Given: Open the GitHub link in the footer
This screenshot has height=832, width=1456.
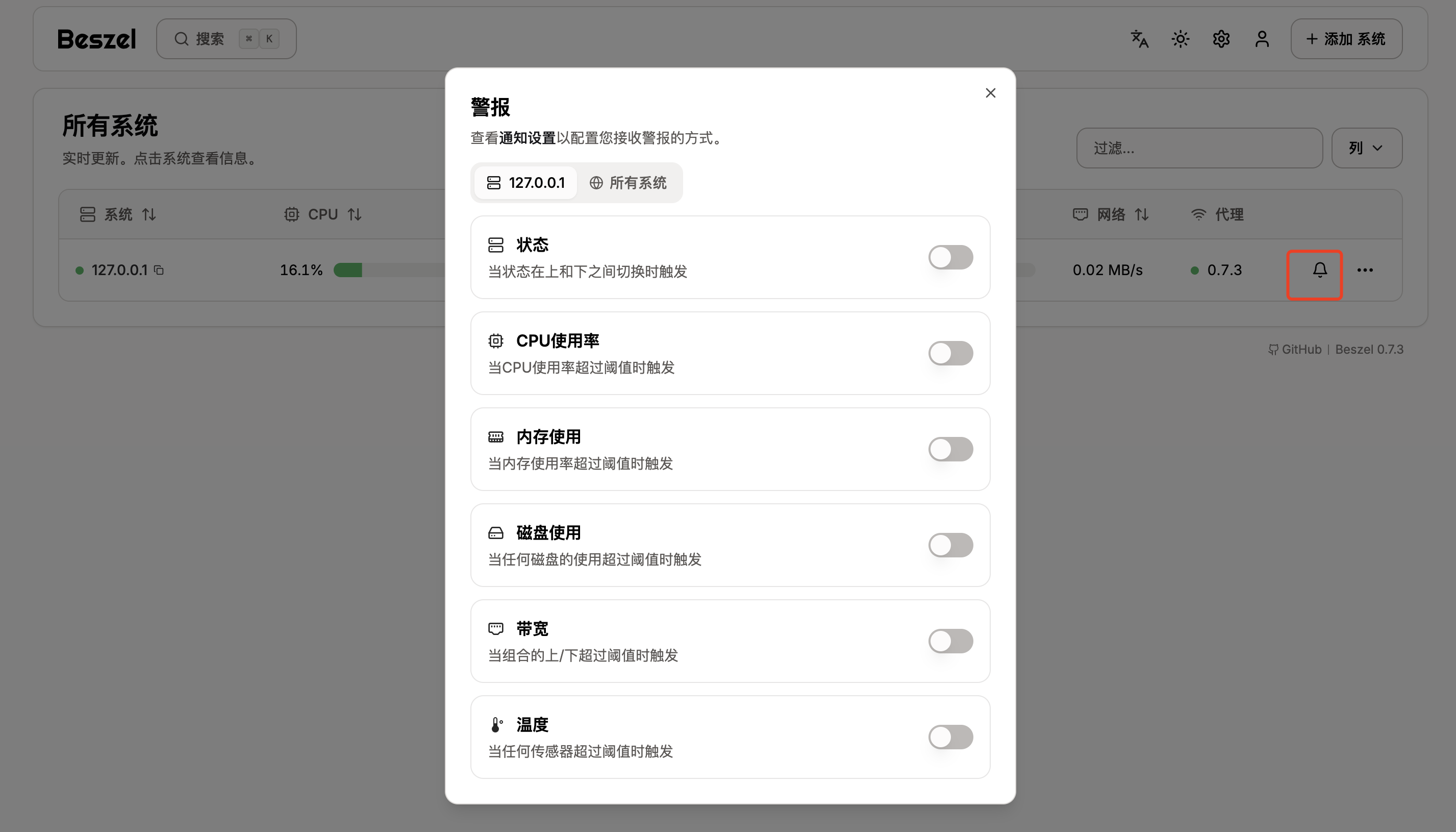Looking at the screenshot, I should point(1300,349).
